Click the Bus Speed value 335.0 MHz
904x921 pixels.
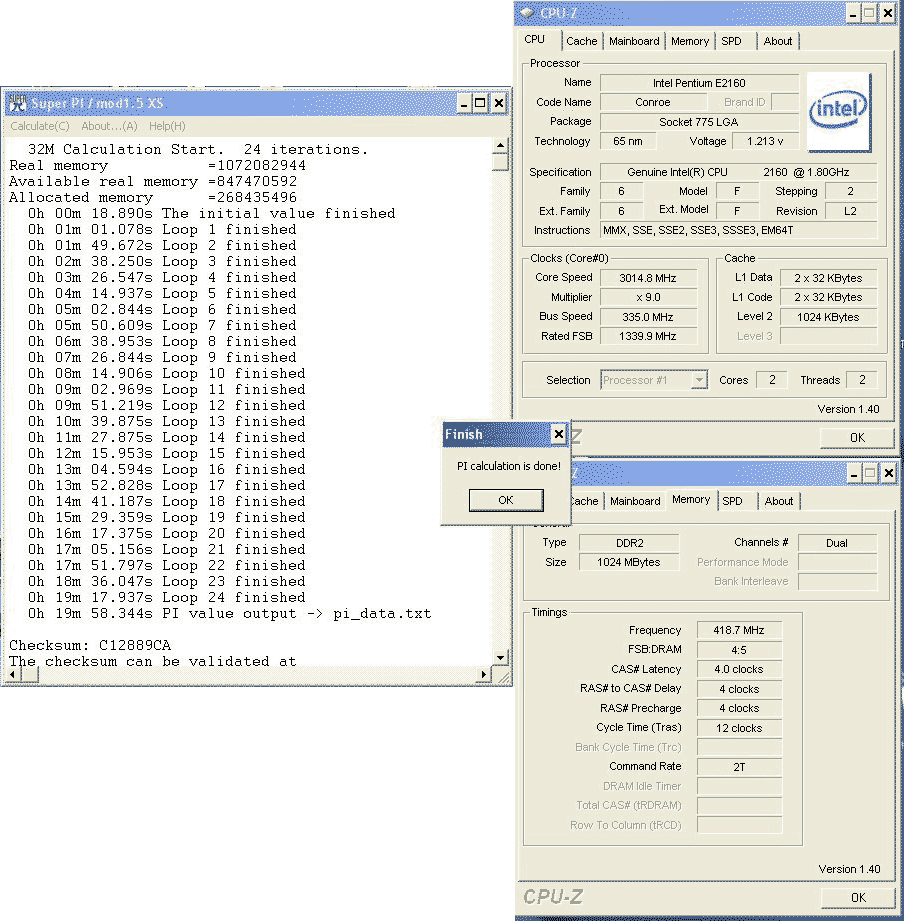tap(648, 317)
